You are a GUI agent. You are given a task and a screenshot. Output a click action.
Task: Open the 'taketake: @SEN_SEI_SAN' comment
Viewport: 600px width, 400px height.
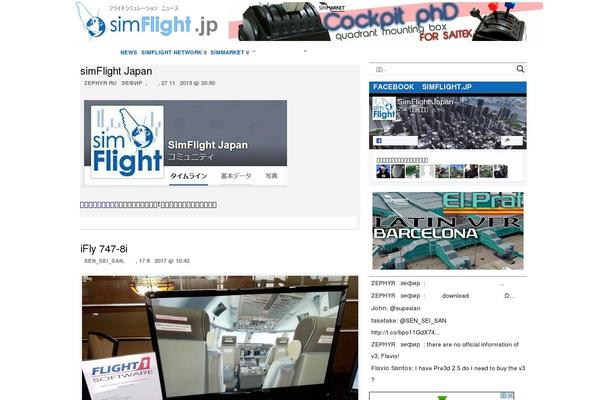tap(408, 321)
